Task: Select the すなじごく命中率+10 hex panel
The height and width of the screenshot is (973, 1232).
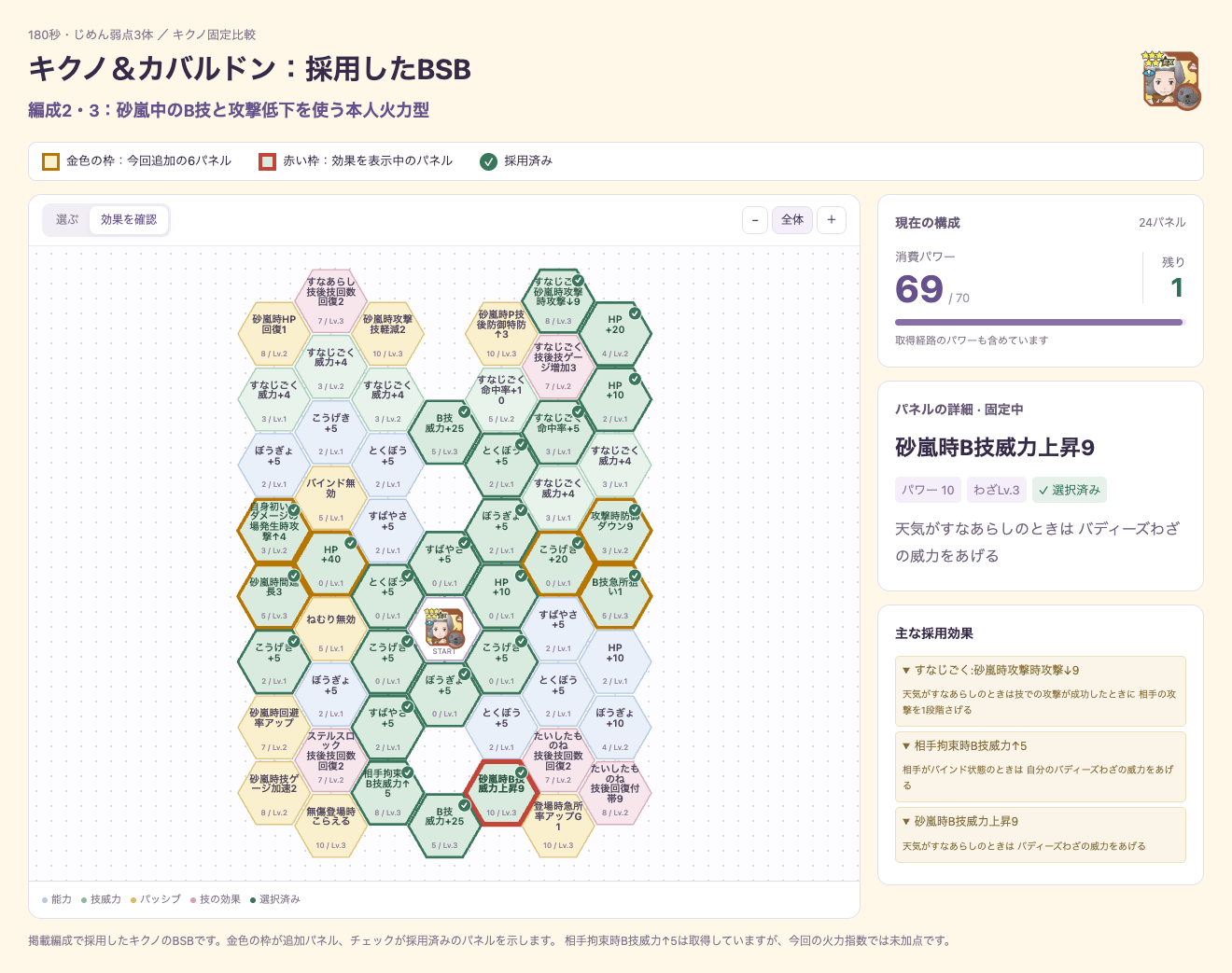Action: (x=502, y=399)
